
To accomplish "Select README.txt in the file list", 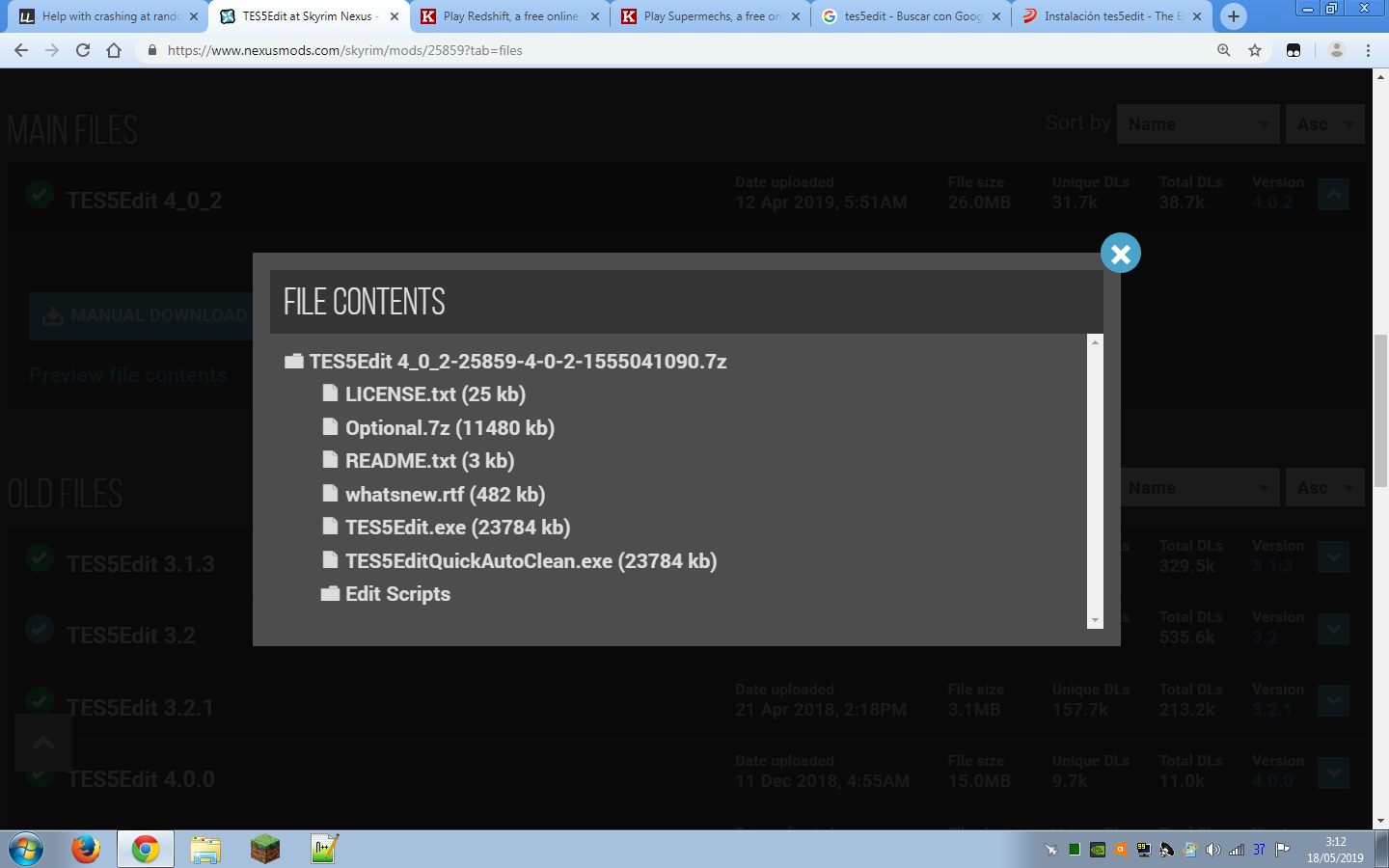I will [419, 461].
